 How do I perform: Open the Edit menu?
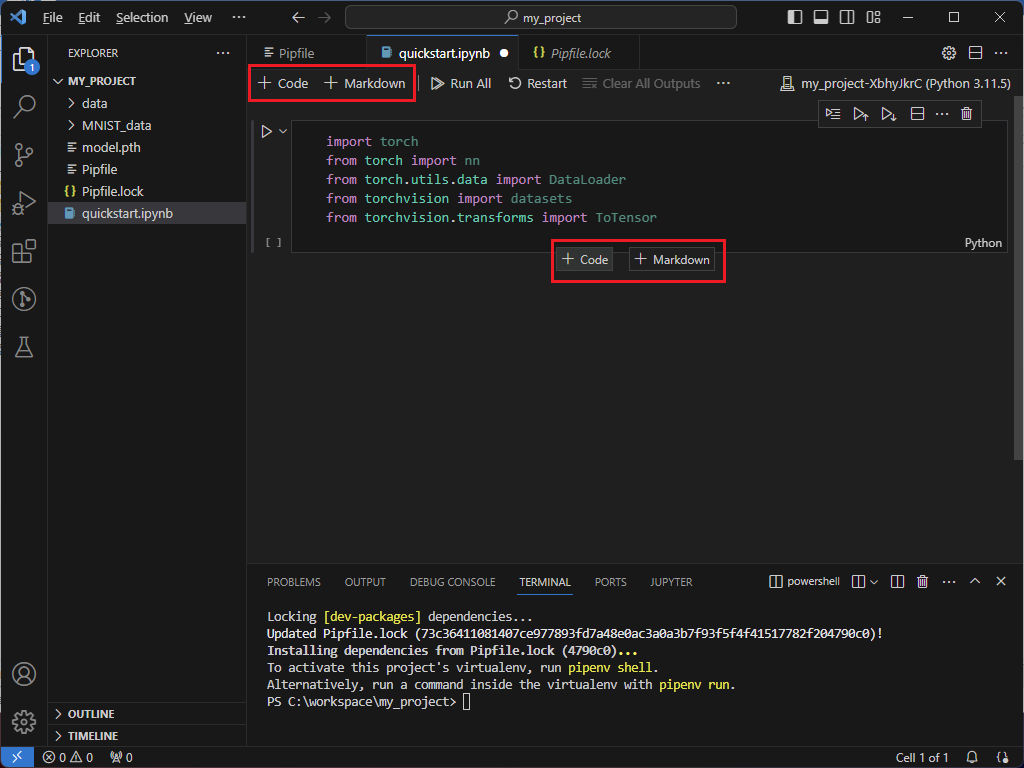[89, 18]
